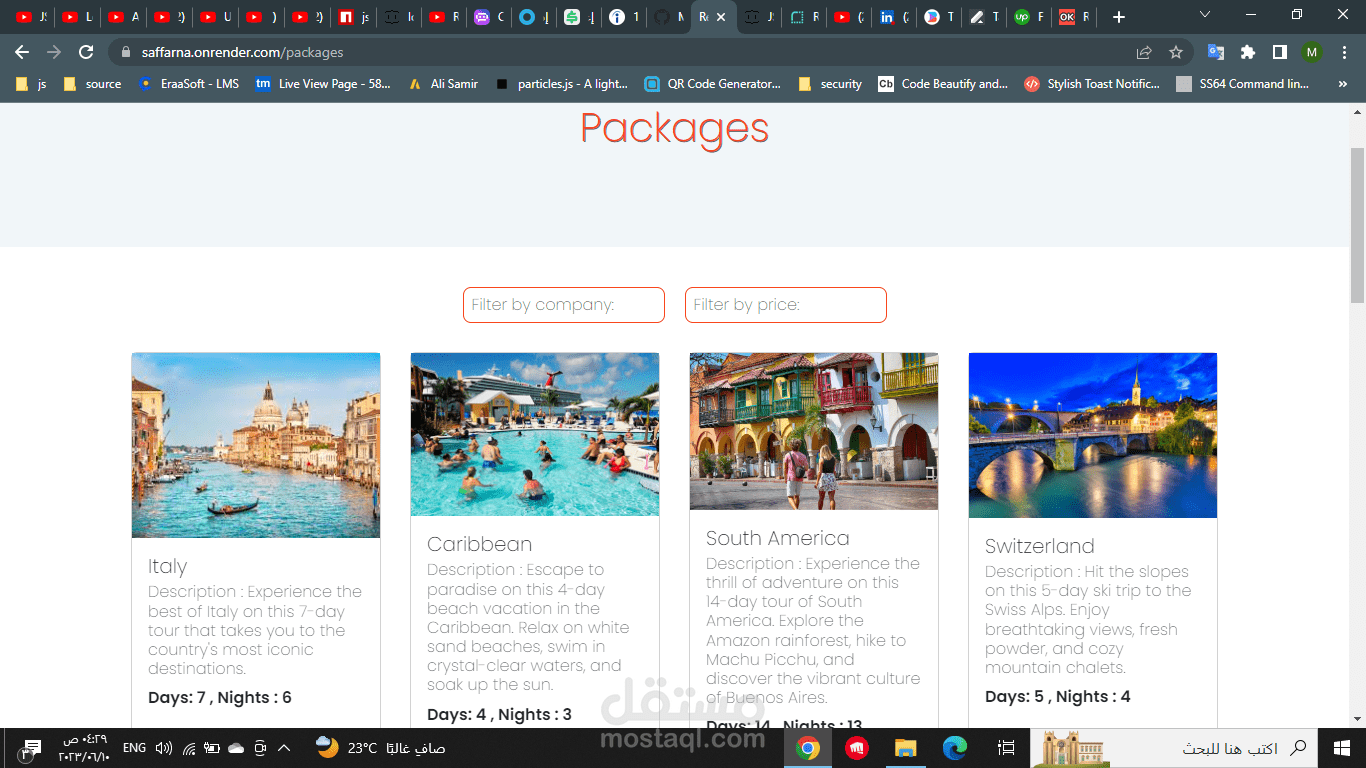1366x768 pixels.
Task: Show hidden bookmarks with the overflow chevron
Action: [1342, 84]
